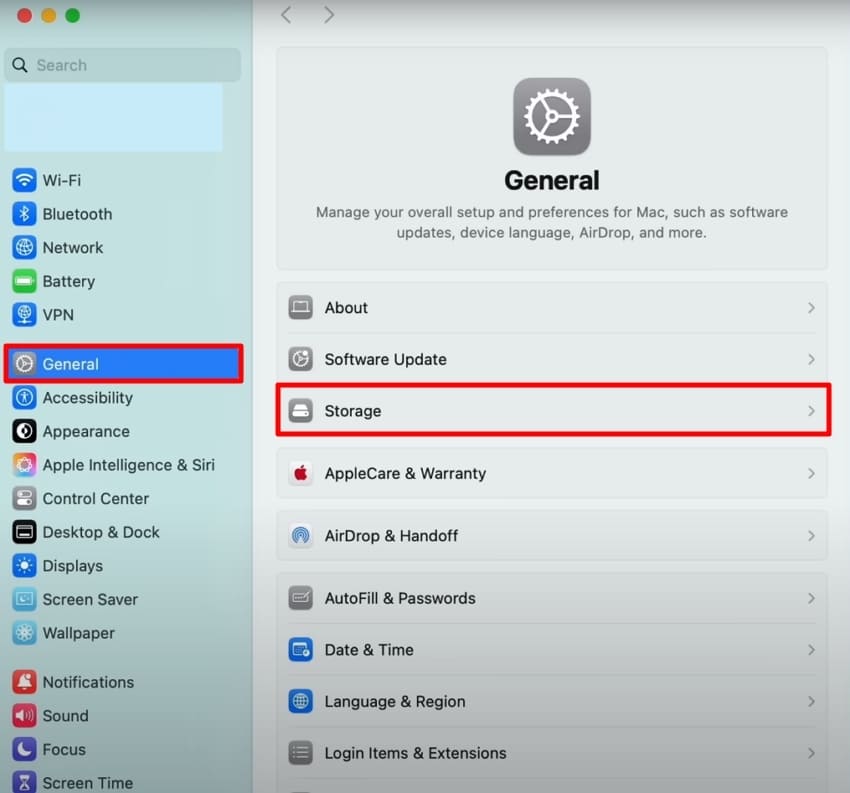The image size is (850, 793).
Task: Expand the AirDrop & Handoff entry
Action: click(812, 535)
